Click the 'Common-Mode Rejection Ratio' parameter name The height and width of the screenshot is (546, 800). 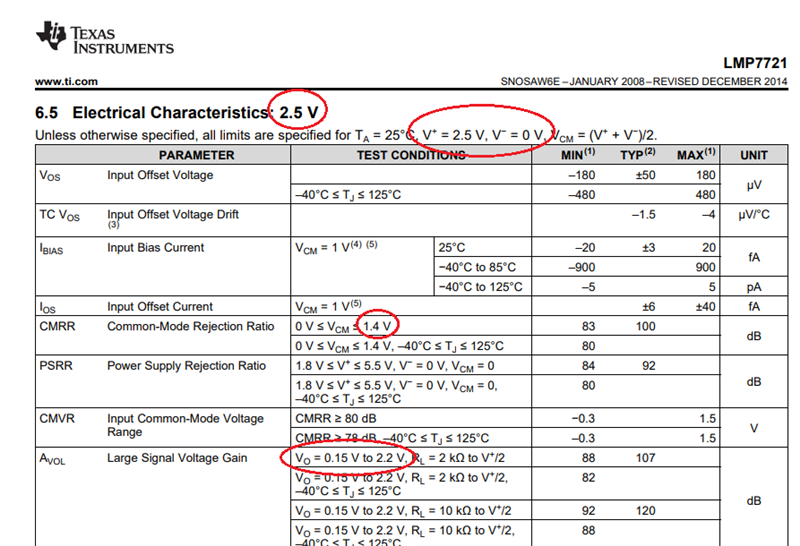[x=191, y=327]
